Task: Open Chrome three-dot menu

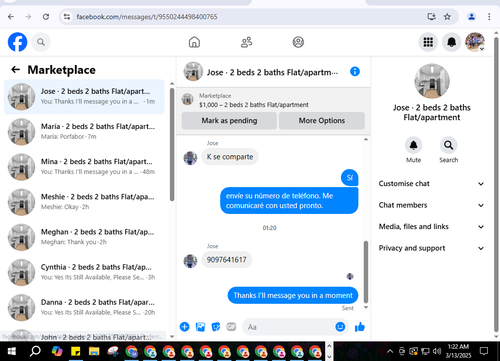Action: pyautogui.click(x=489, y=17)
